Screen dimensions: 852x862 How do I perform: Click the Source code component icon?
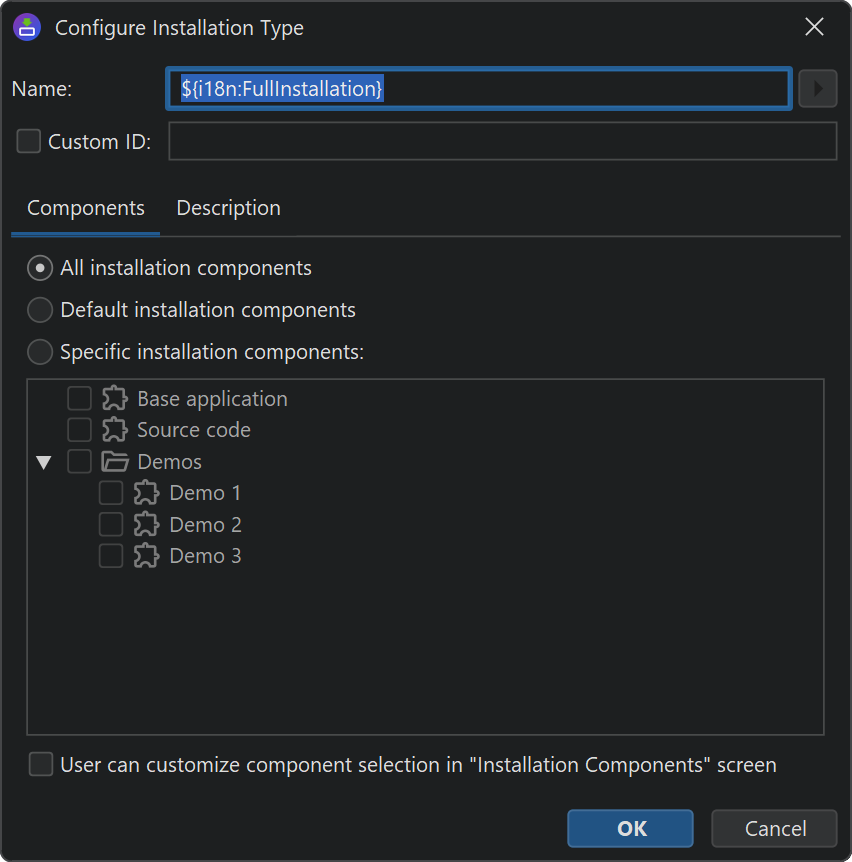(x=115, y=430)
